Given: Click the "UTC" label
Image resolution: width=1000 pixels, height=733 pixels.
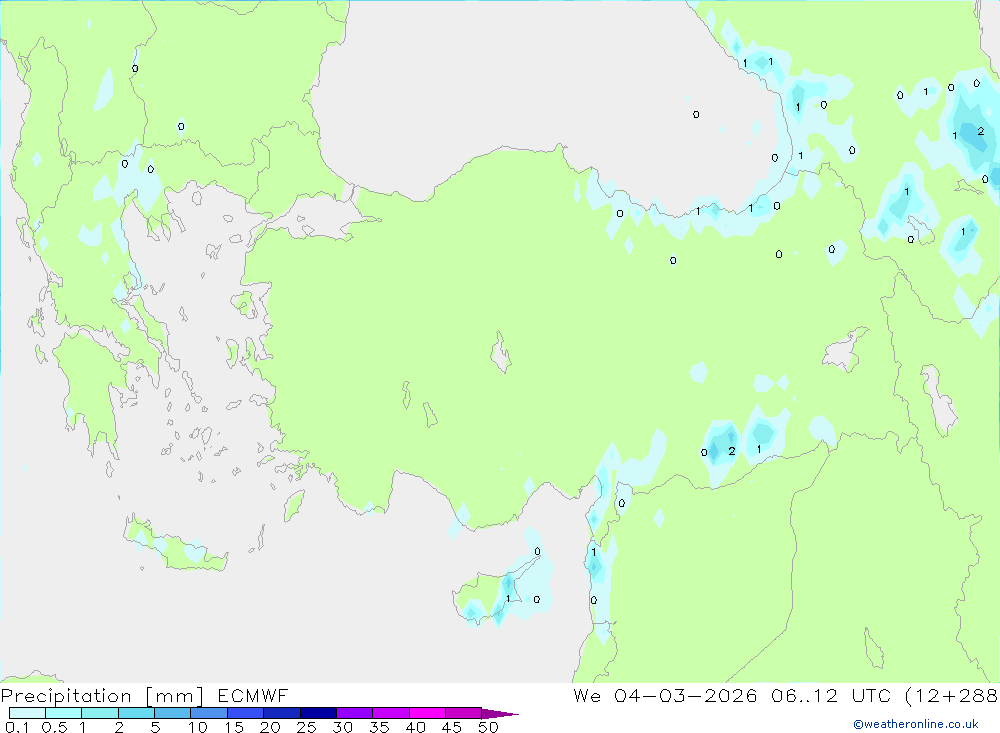Looking at the screenshot, I should 871,695.
